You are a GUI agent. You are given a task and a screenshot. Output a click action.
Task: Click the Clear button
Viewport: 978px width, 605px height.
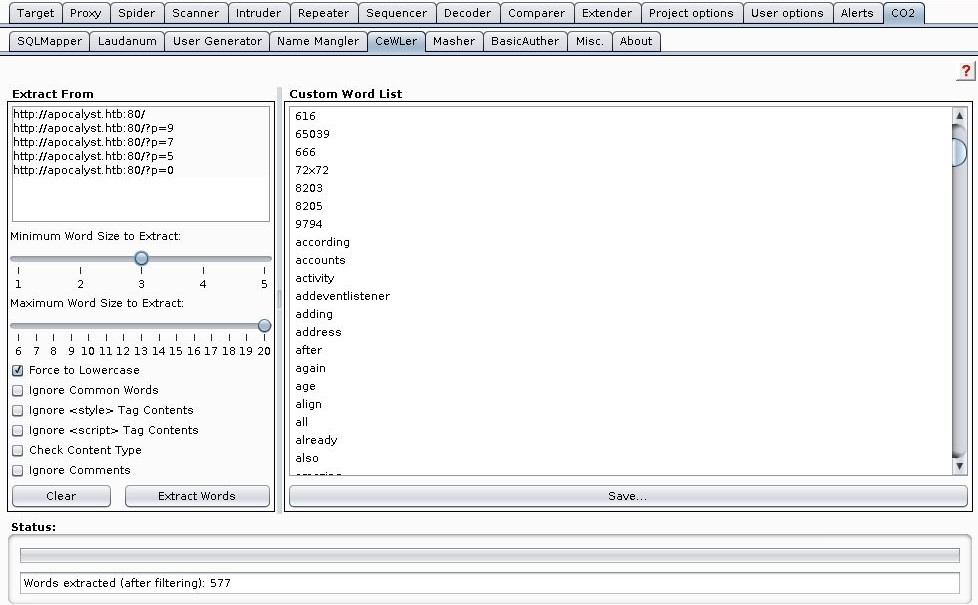click(x=61, y=496)
